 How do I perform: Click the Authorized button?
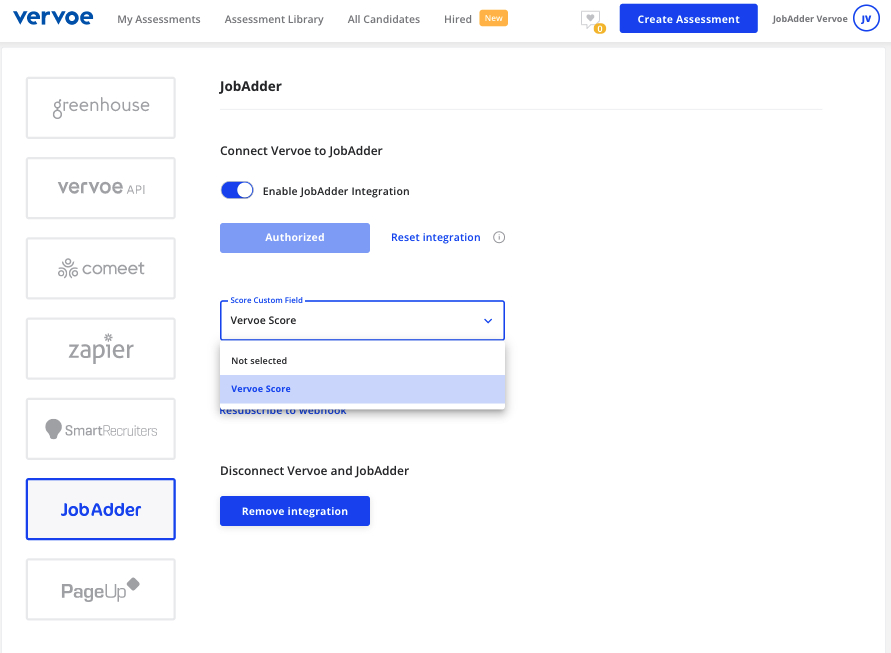pyautogui.click(x=295, y=238)
